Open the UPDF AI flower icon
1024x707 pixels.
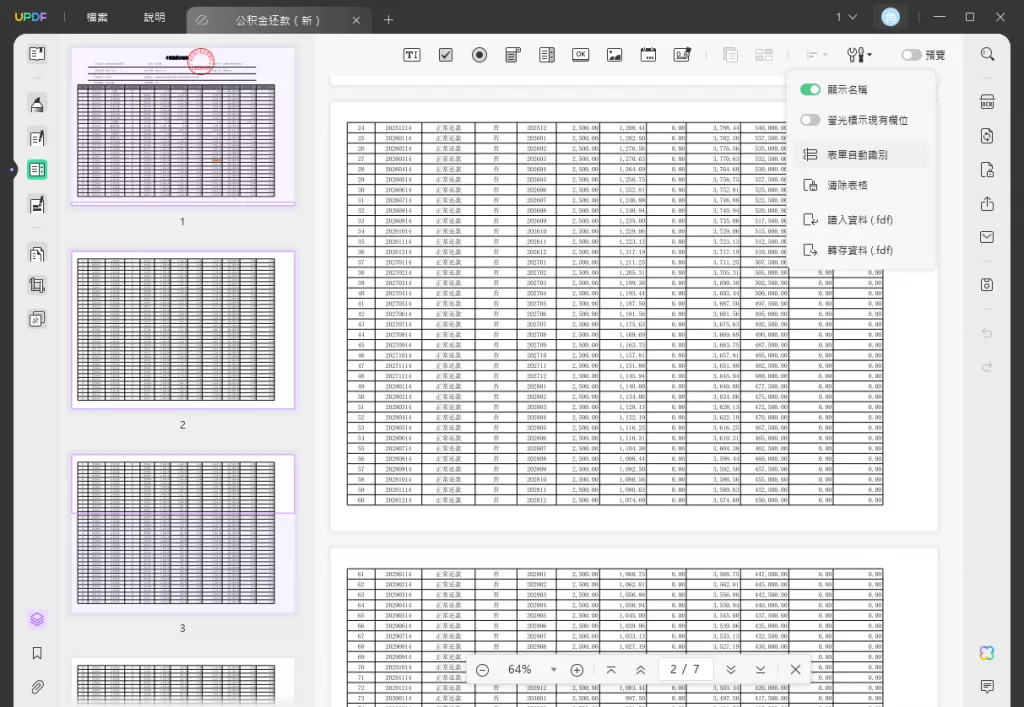coord(987,653)
